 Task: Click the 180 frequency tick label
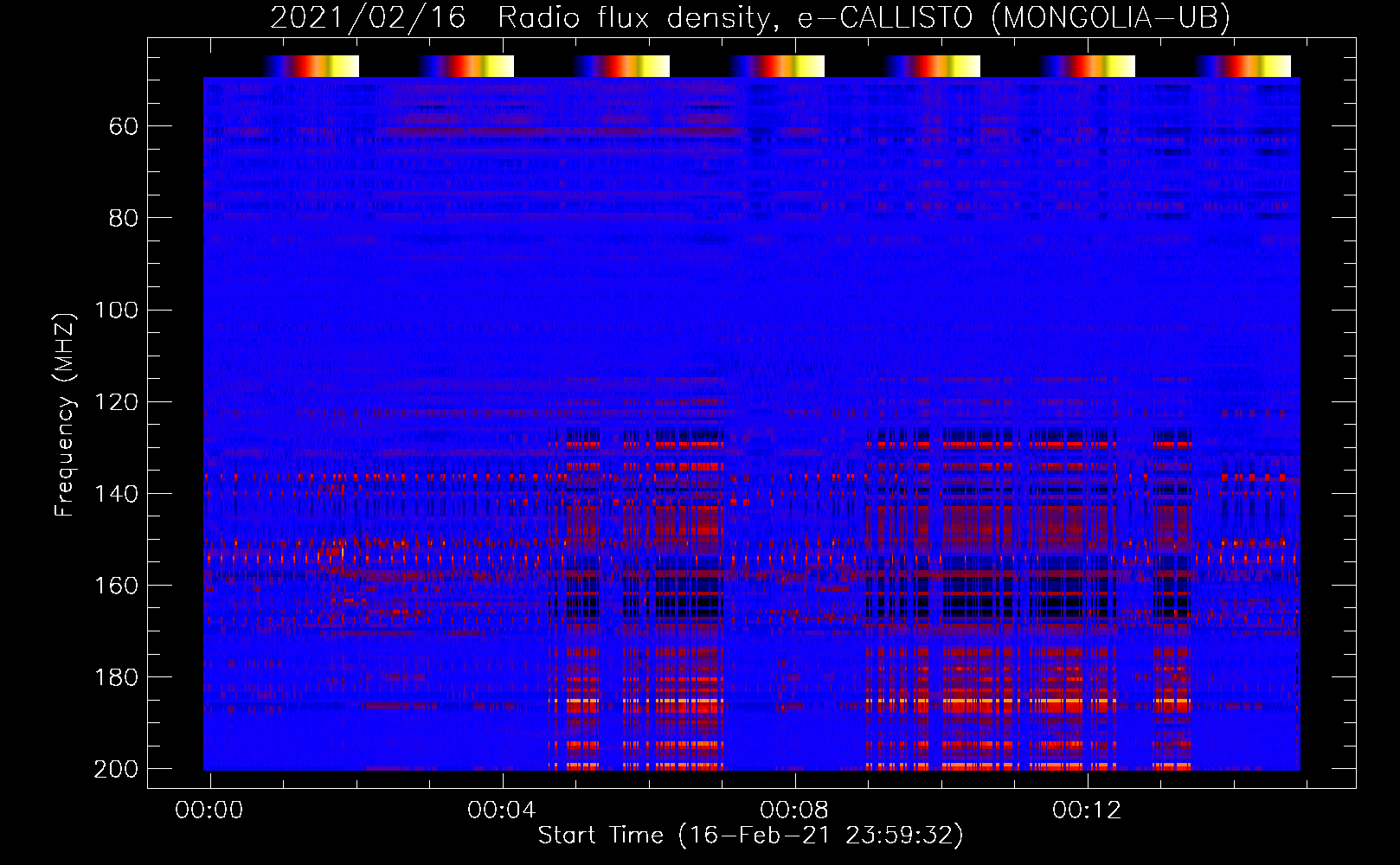pos(117,677)
